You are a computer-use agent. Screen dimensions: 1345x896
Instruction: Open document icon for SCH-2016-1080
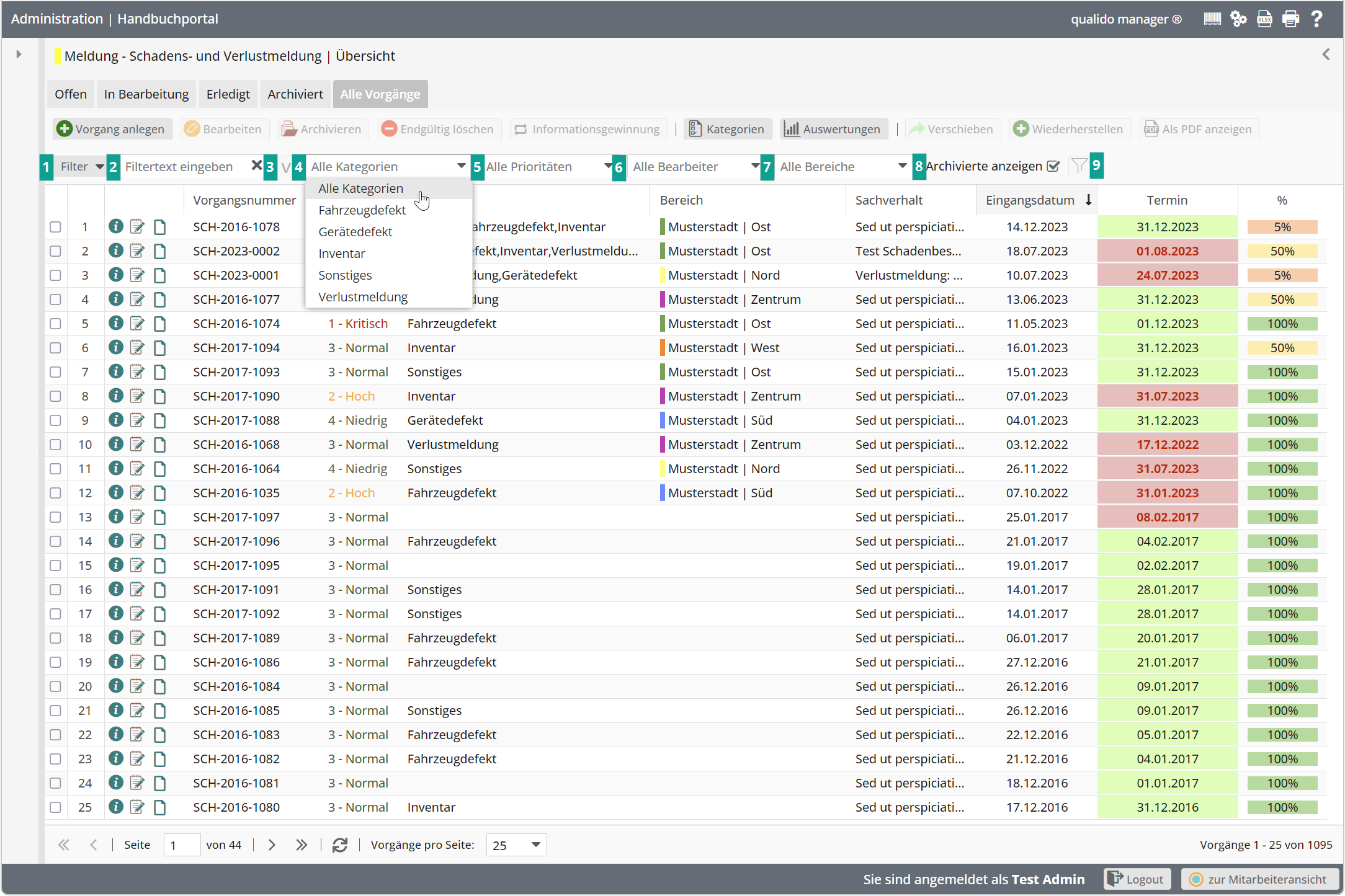[159, 807]
